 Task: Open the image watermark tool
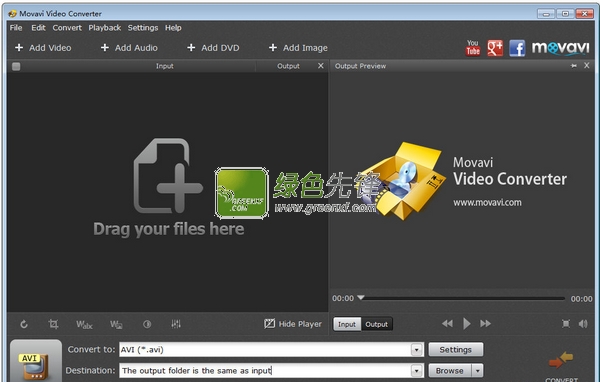coord(116,325)
